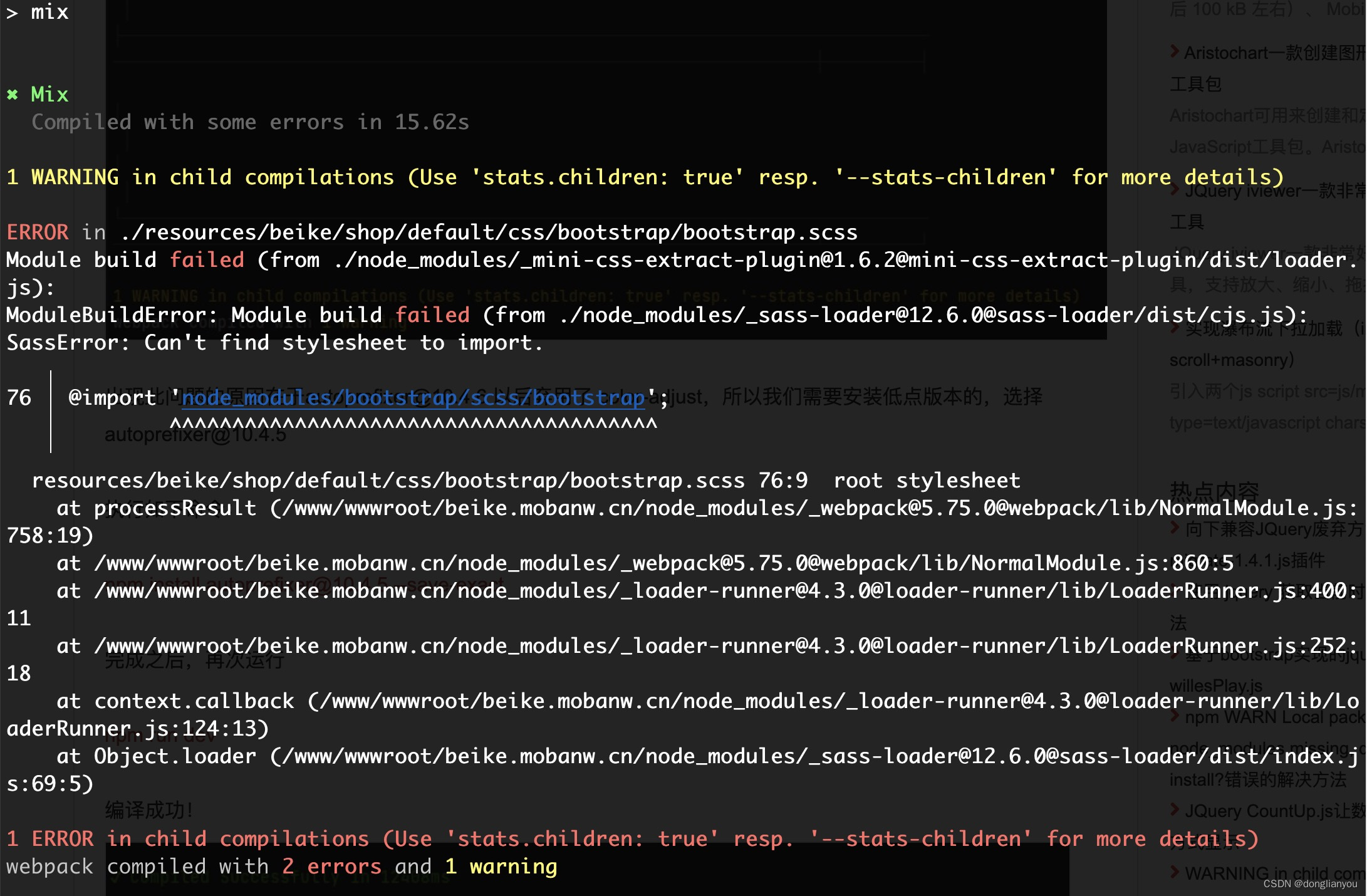Open the 'JQuery iviewer' article in background sidebar

[x=1275, y=191]
